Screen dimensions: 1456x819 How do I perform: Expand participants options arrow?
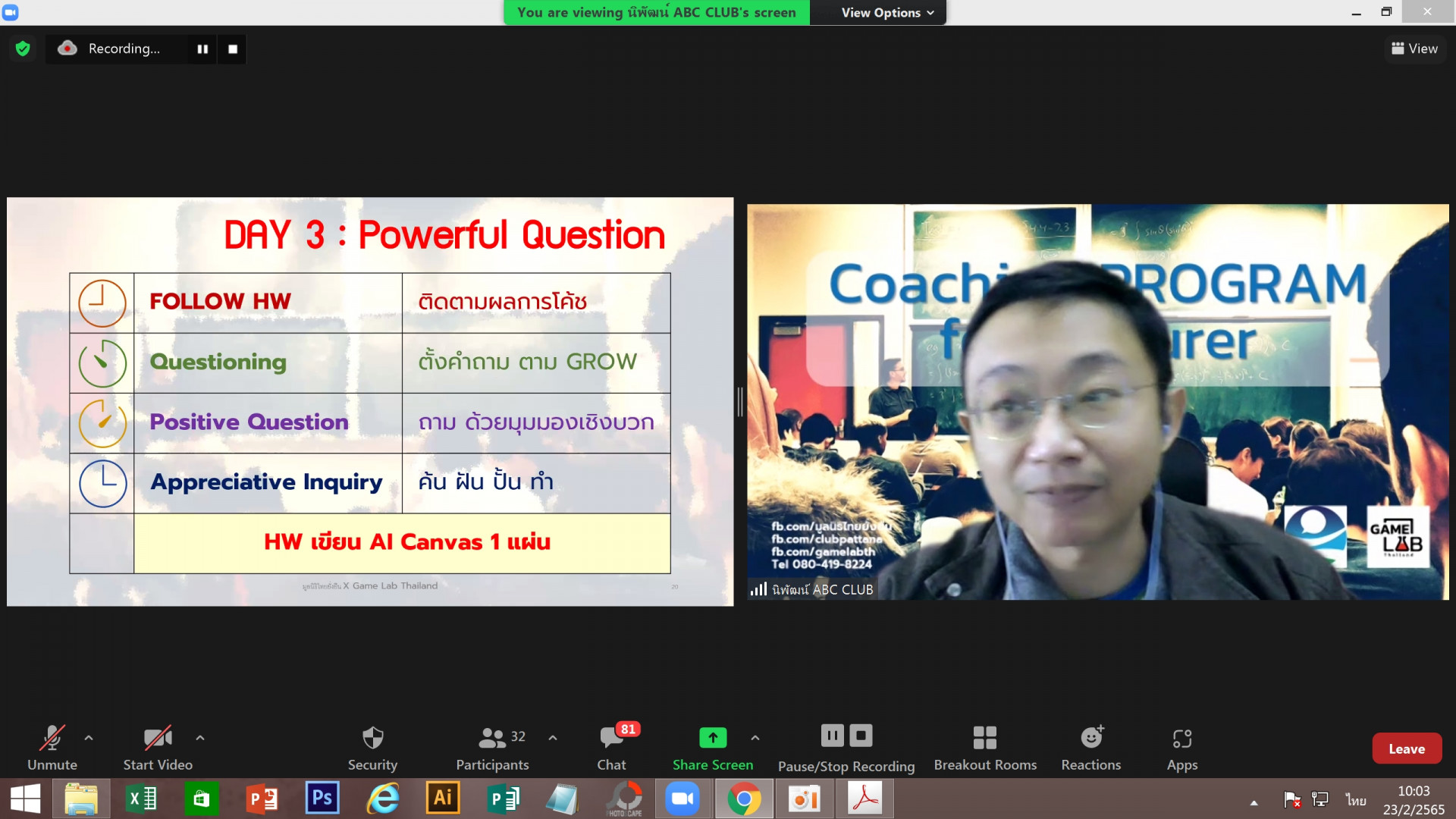[553, 738]
